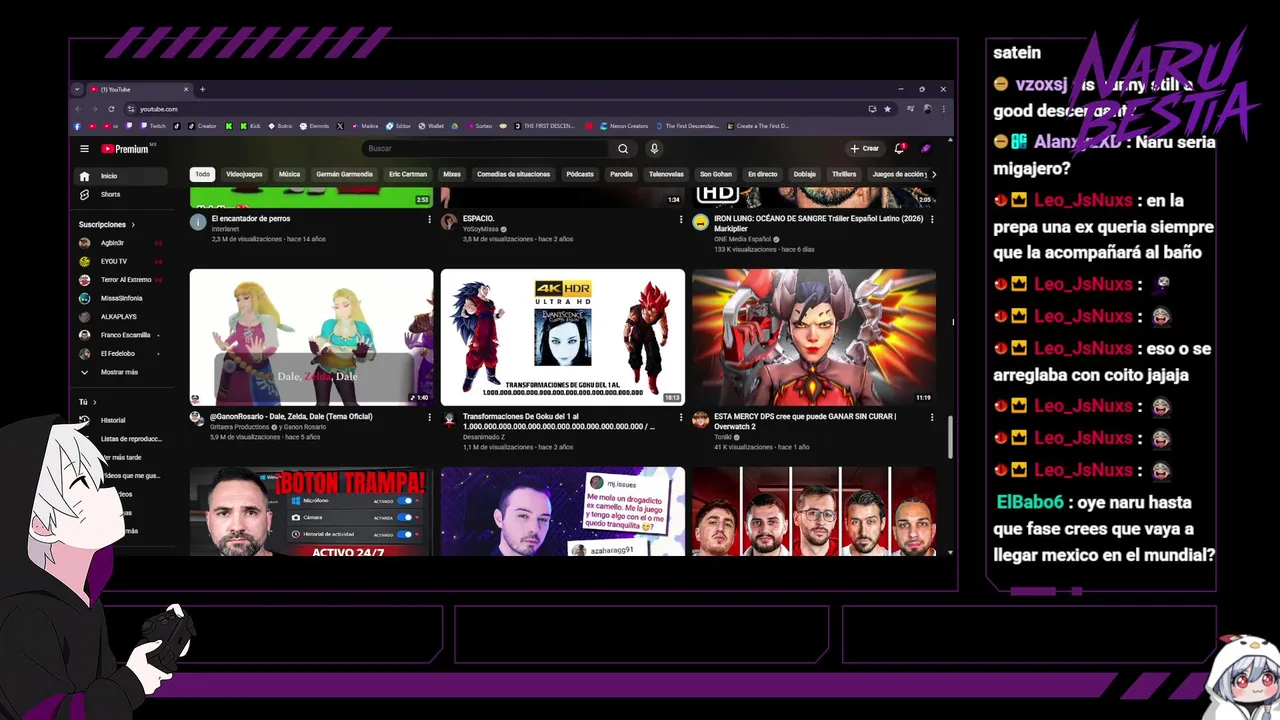Viewport: 1280px width, 720px height.
Task: Open options menu for Dale, Zelda, Dale video
Action: coord(430,417)
